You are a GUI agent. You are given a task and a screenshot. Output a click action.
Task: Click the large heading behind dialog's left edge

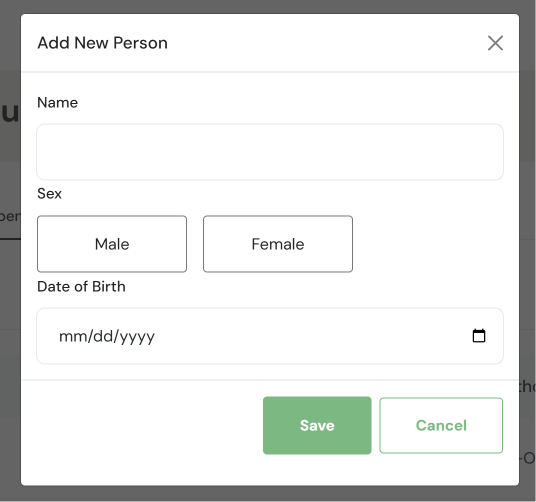pyautogui.click(x=10, y=112)
